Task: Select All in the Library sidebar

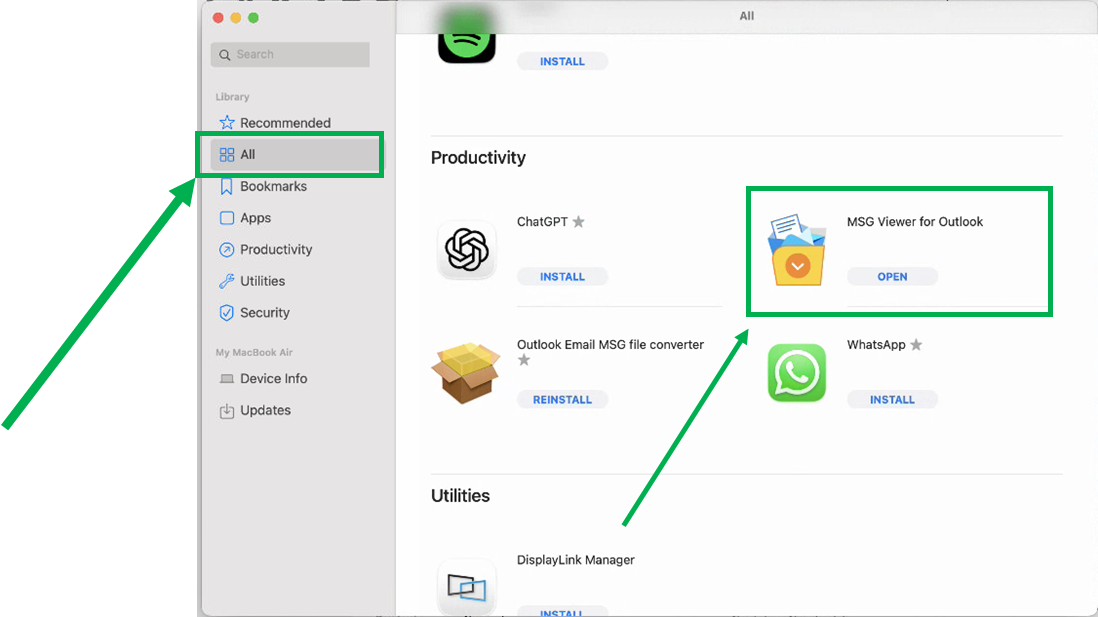Action: (x=248, y=155)
